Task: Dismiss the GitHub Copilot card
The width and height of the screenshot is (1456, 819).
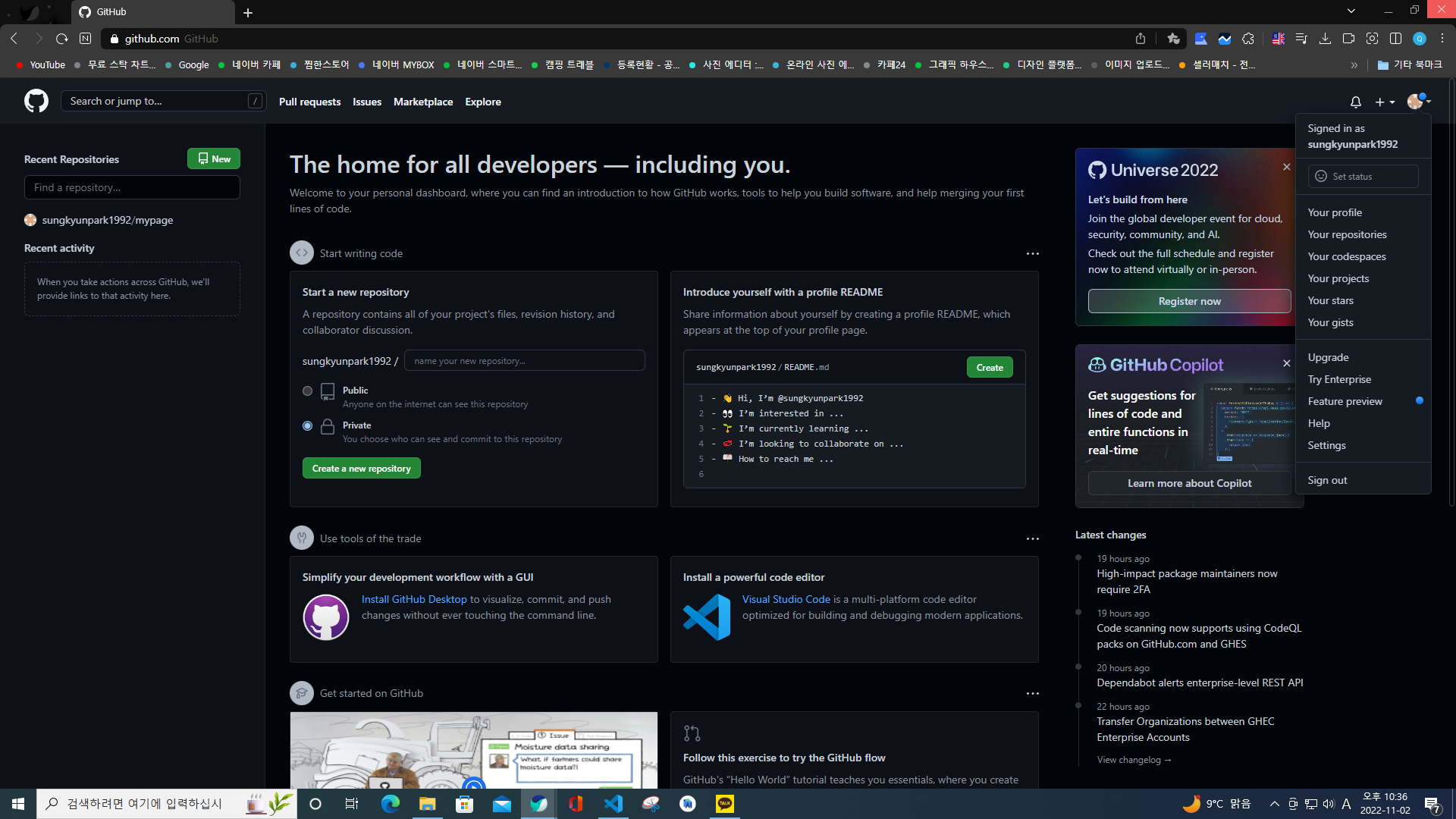Action: click(1286, 363)
